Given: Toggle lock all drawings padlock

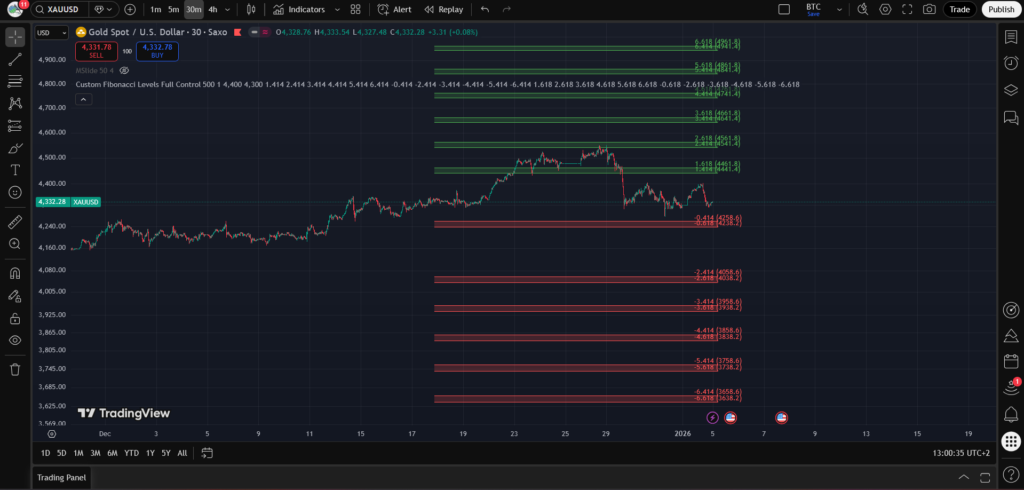Looking at the screenshot, I should click(x=15, y=318).
